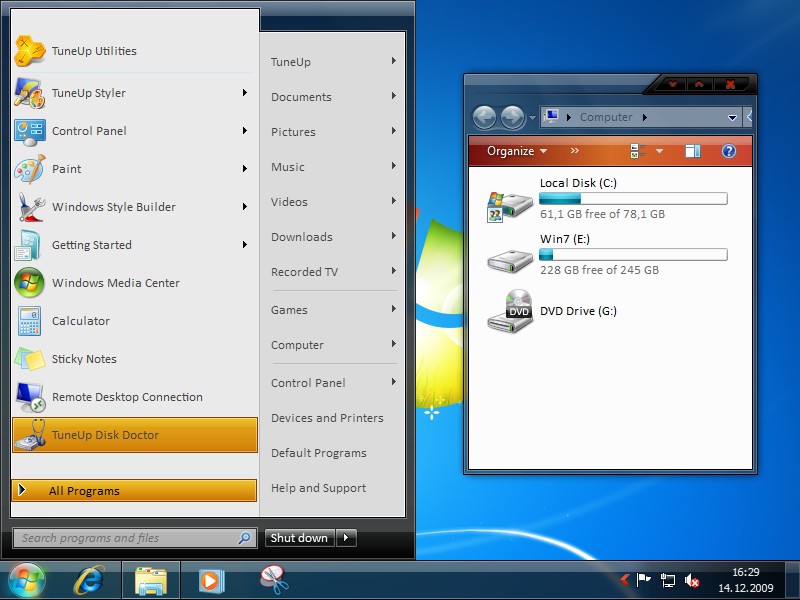Screen dimensions: 800x600
Task: Open Windows Media Player from the taskbar
Action: pos(211,580)
